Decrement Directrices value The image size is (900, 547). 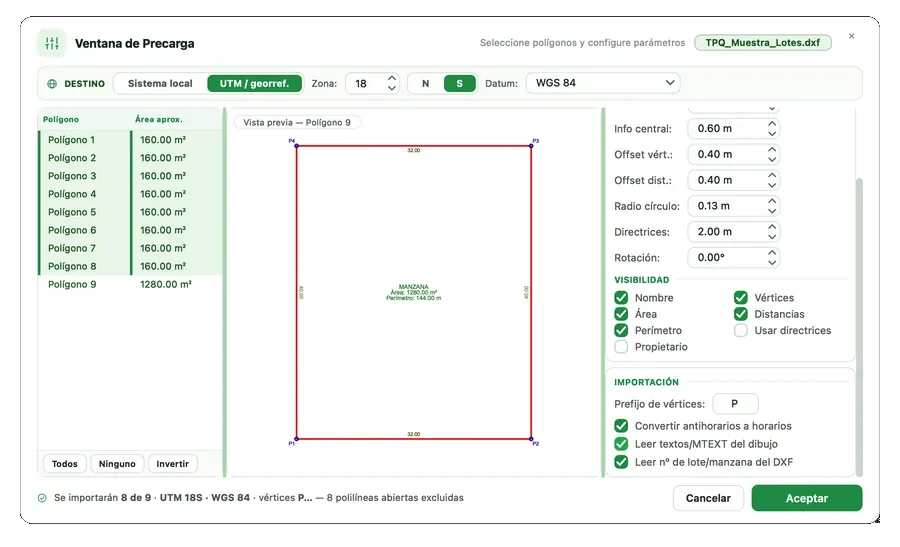pos(772,236)
